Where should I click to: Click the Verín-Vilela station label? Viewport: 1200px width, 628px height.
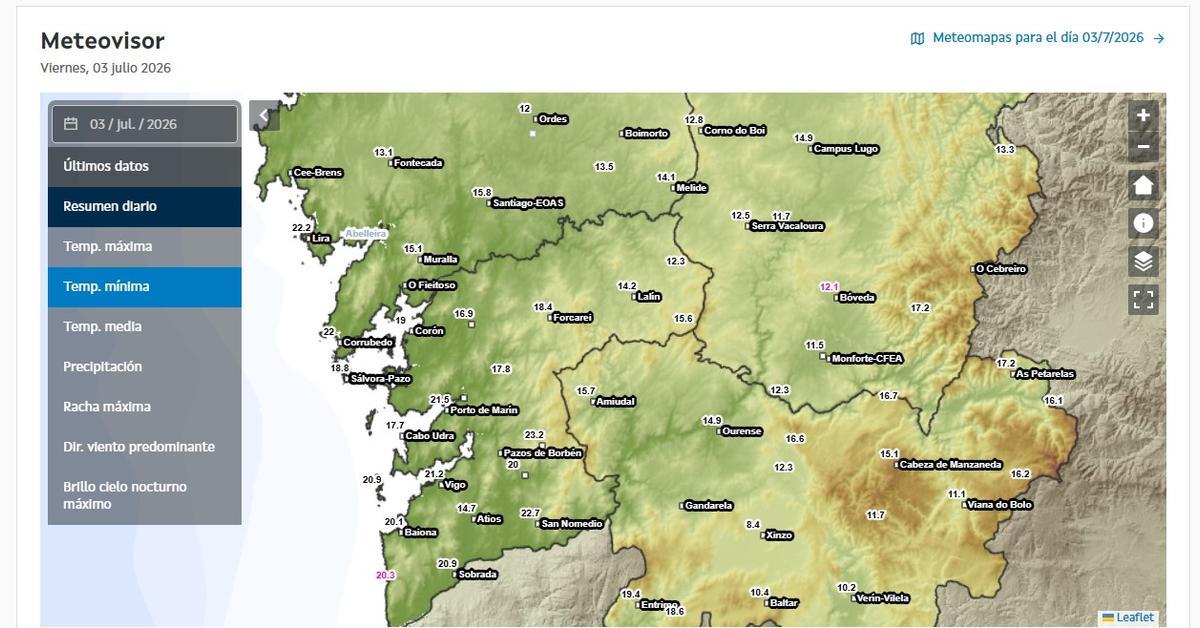(883, 598)
